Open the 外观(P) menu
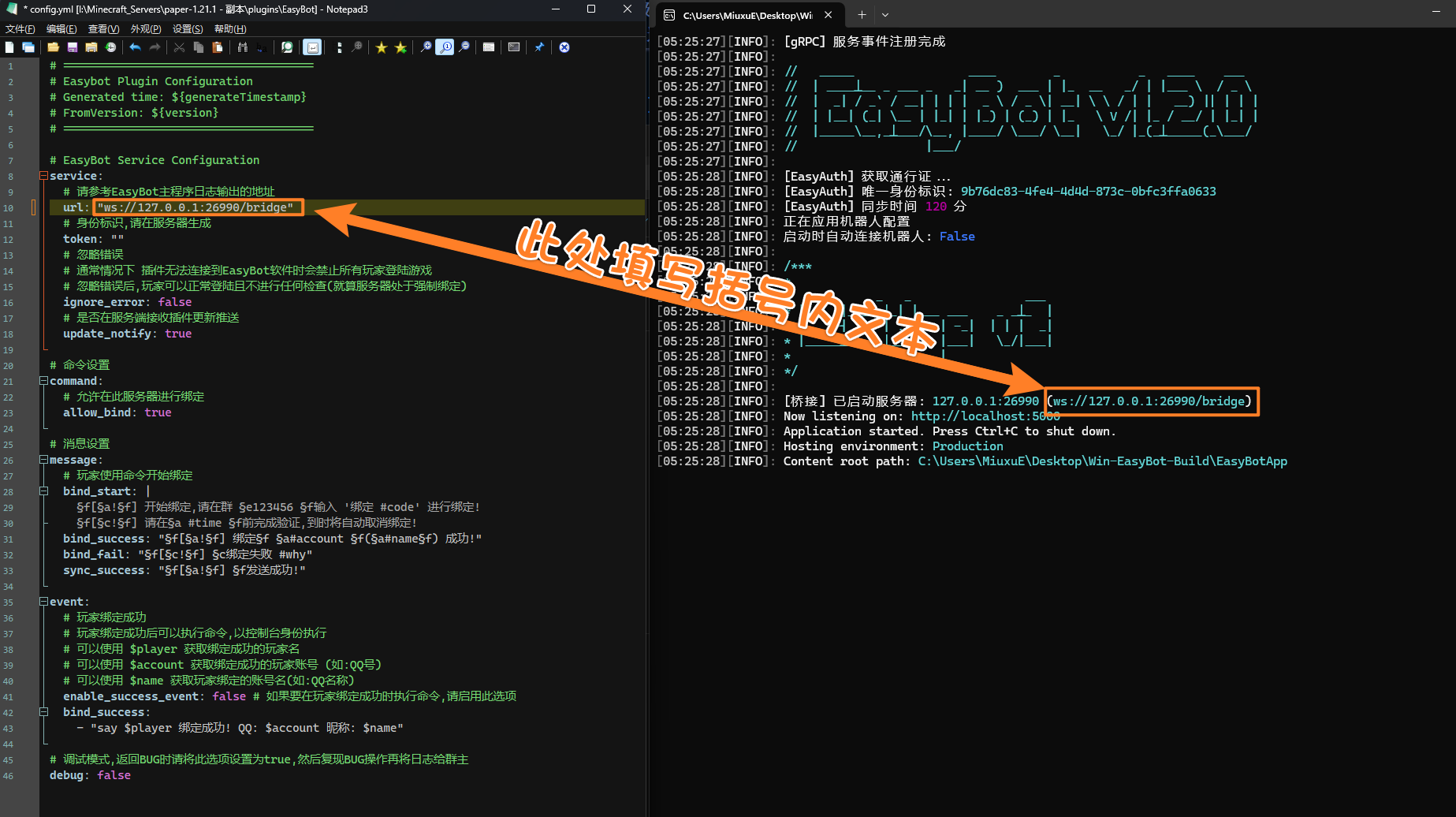This screenshot has height=817, width=1456. pyautogui.click(x=146, y=28)
